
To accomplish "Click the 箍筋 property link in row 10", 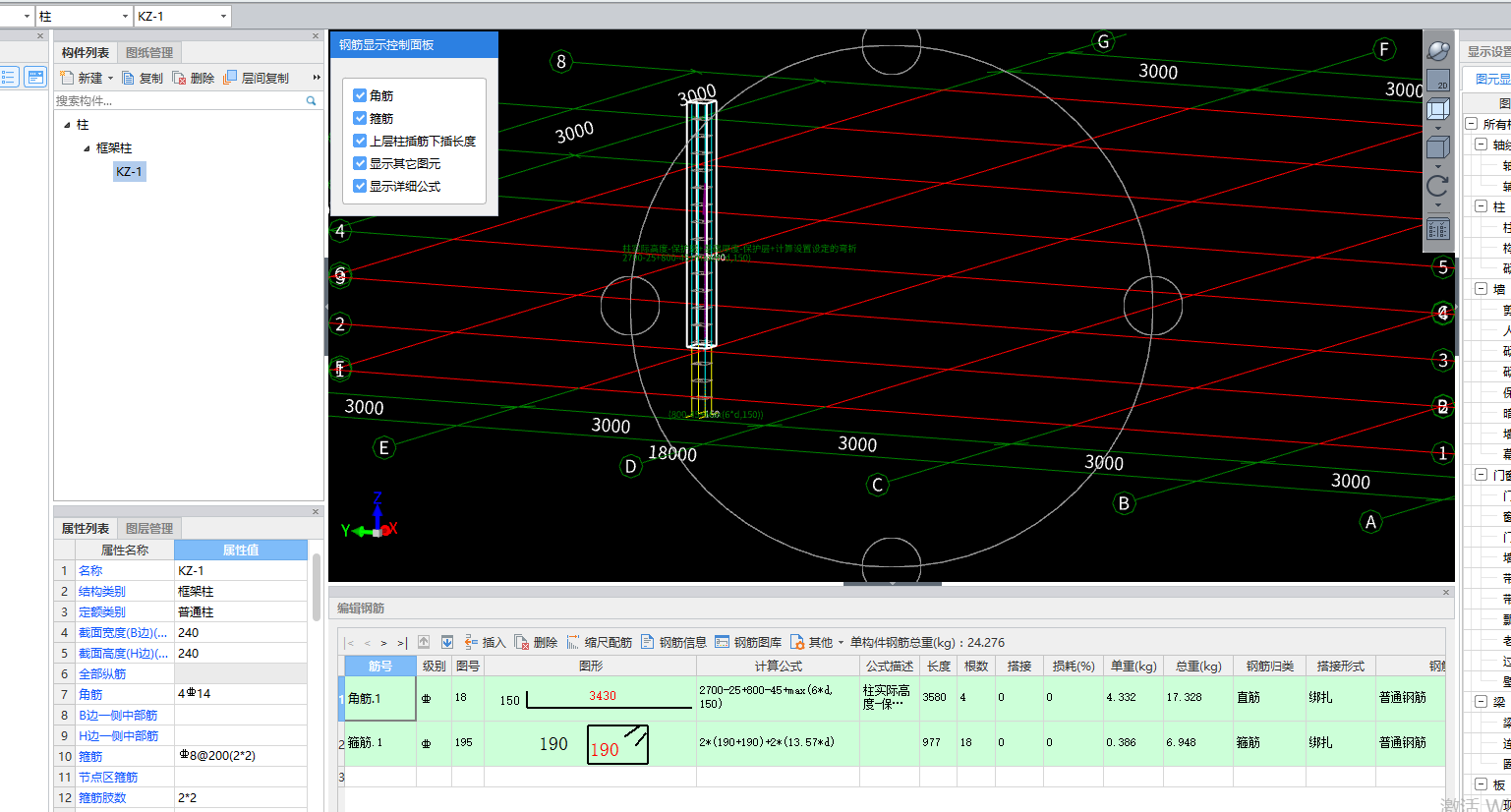I will [x=90, y=757].
